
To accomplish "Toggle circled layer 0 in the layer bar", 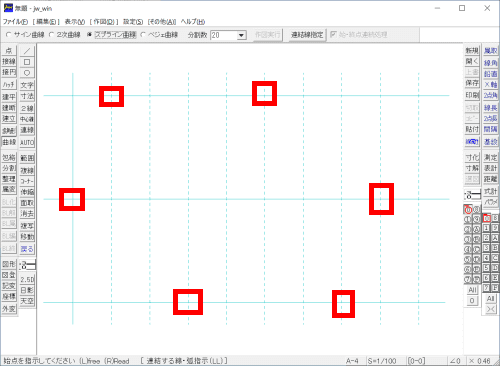I will 468,210.
